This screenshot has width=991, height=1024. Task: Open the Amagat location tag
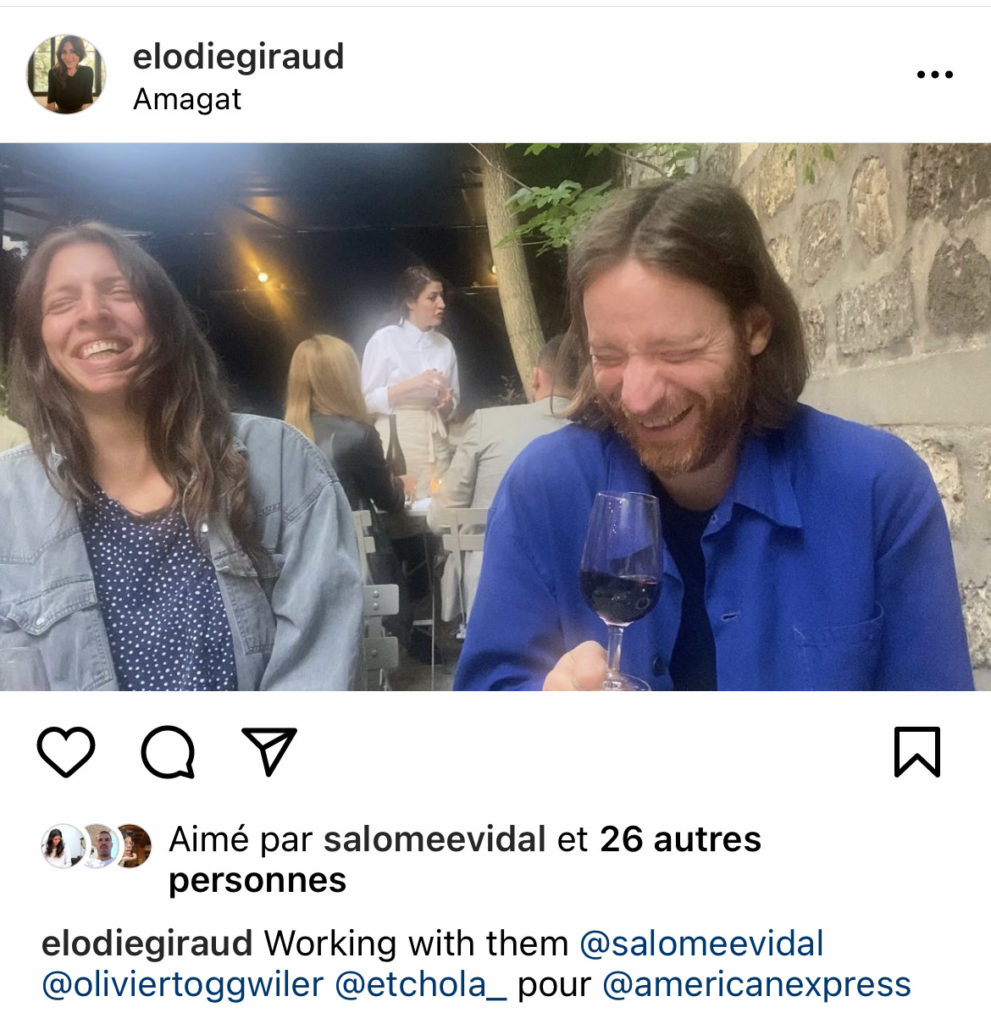click(x=187, y=99)
